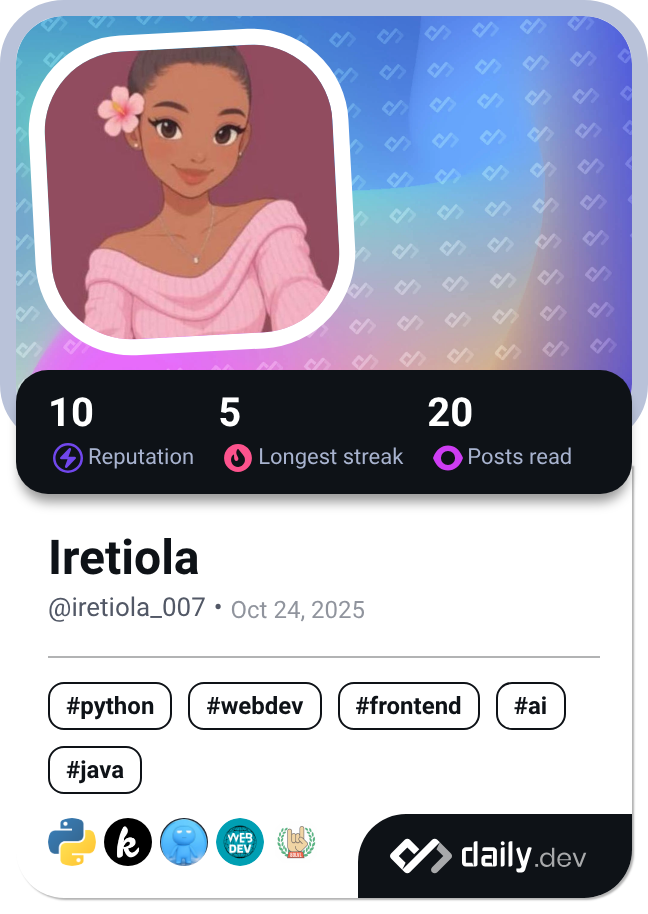Viewport: 648px width, 914px height.
Task: Open the #frontend tag
Action: pyautogui.click(x=408, y=706)
